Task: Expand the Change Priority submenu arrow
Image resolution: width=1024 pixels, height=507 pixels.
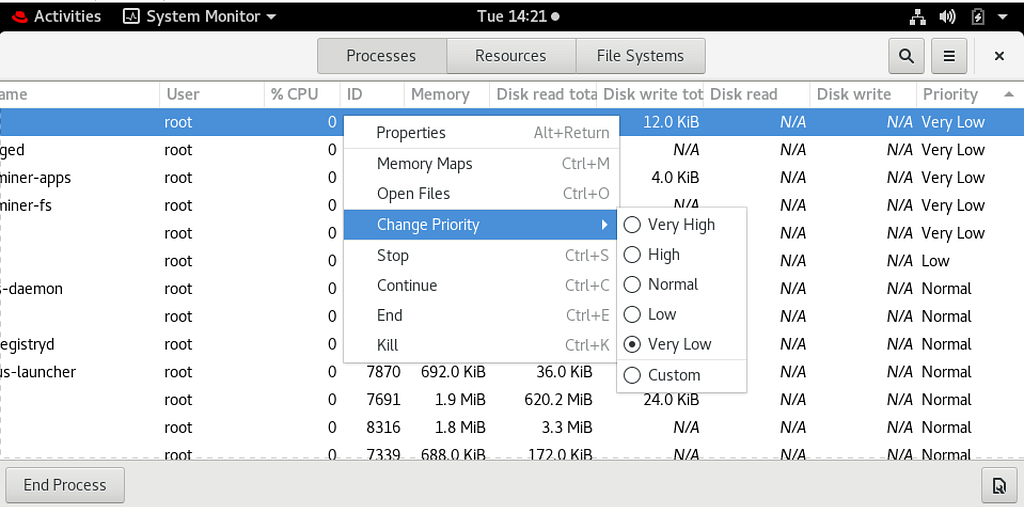Action: [x=604, y=225]
